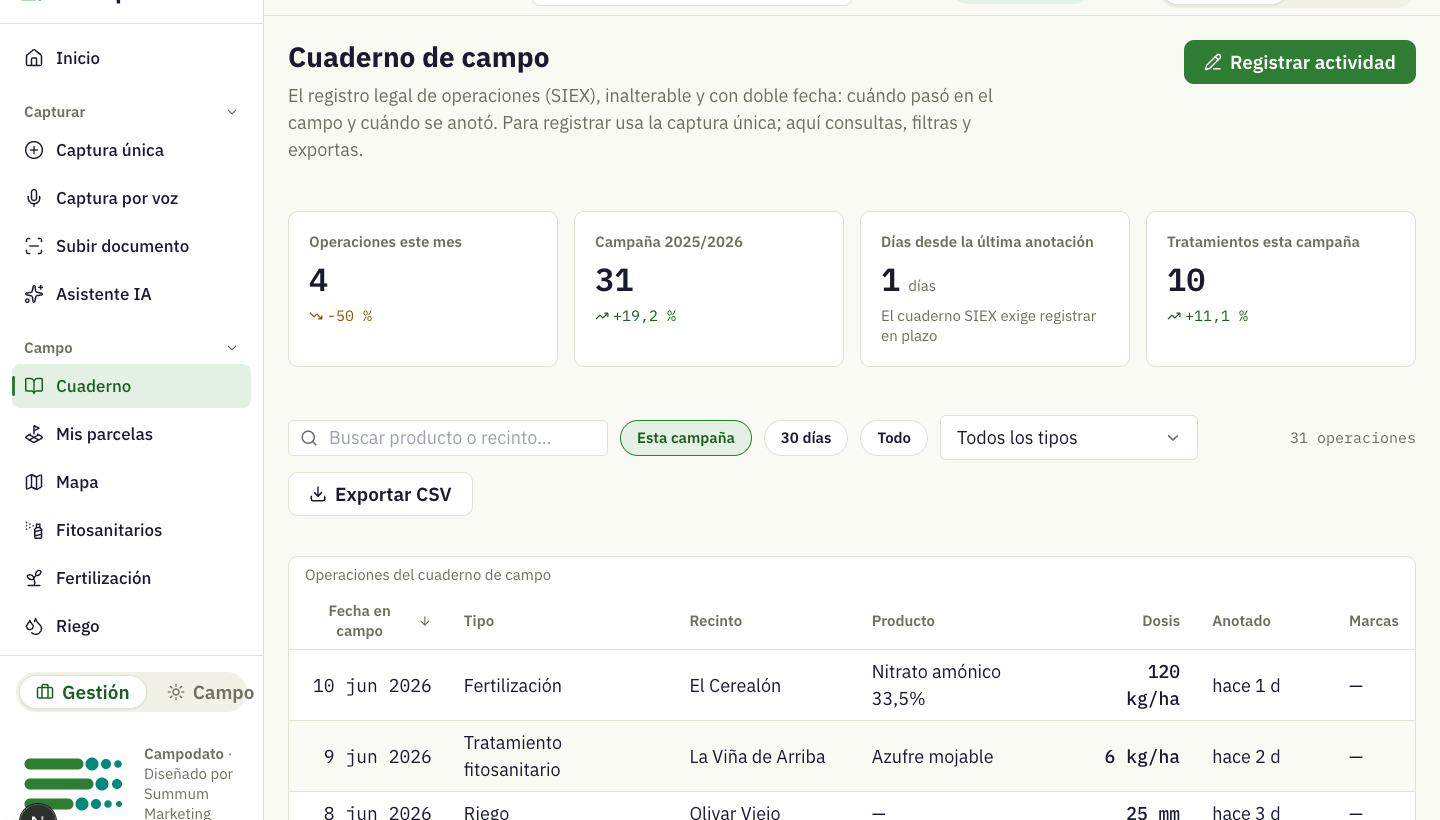Select the 30 días filter chip
The width and height of the screenshot is (1440, 820).
click(806, 438)
